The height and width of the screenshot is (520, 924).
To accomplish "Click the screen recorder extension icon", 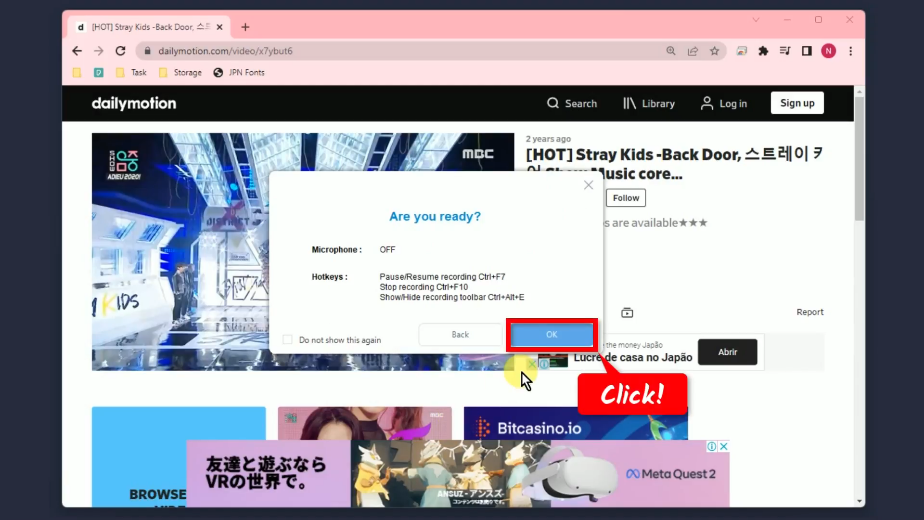I will tap(742, 51).
